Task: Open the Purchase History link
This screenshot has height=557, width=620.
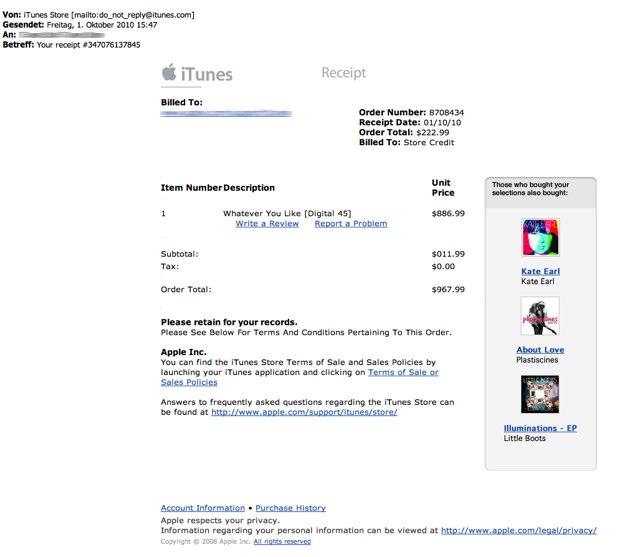Action: 290,508
